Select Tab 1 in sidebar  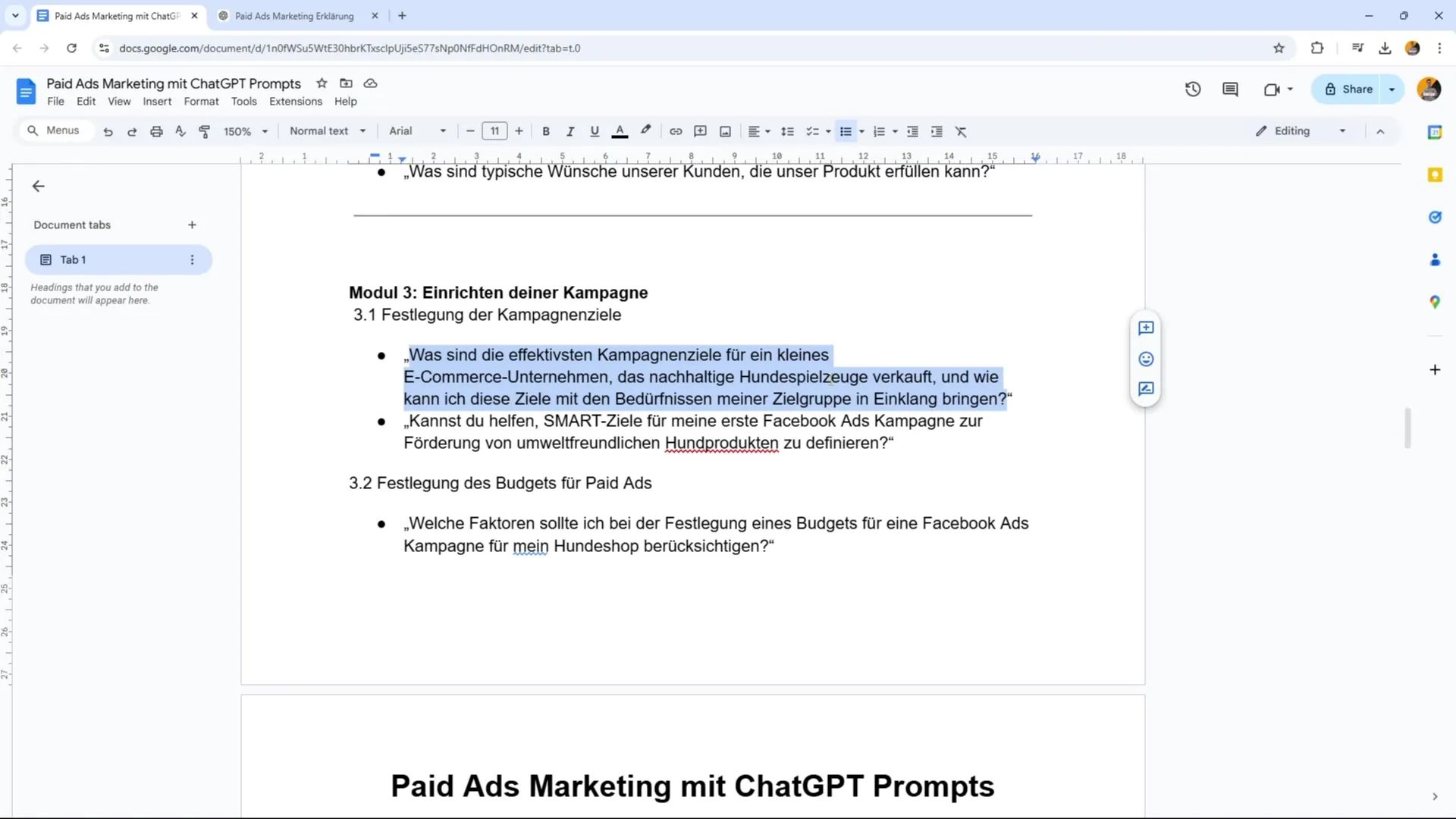118,260
